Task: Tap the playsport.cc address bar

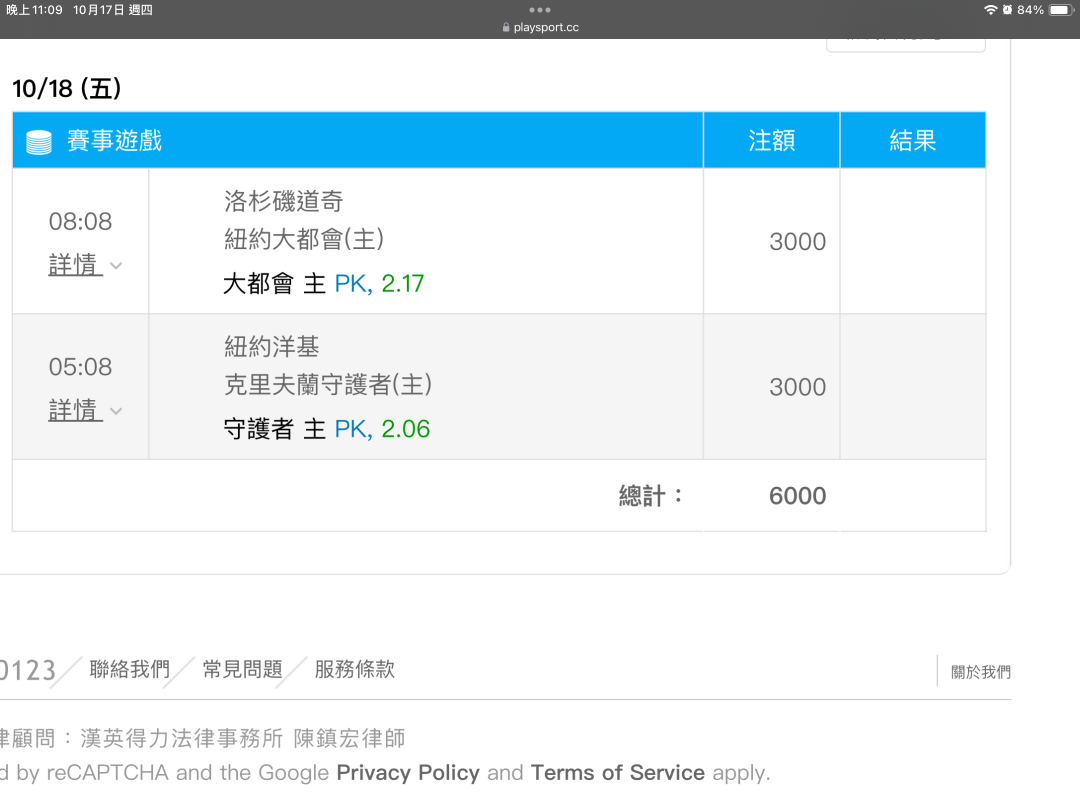Action: (540, 28)
